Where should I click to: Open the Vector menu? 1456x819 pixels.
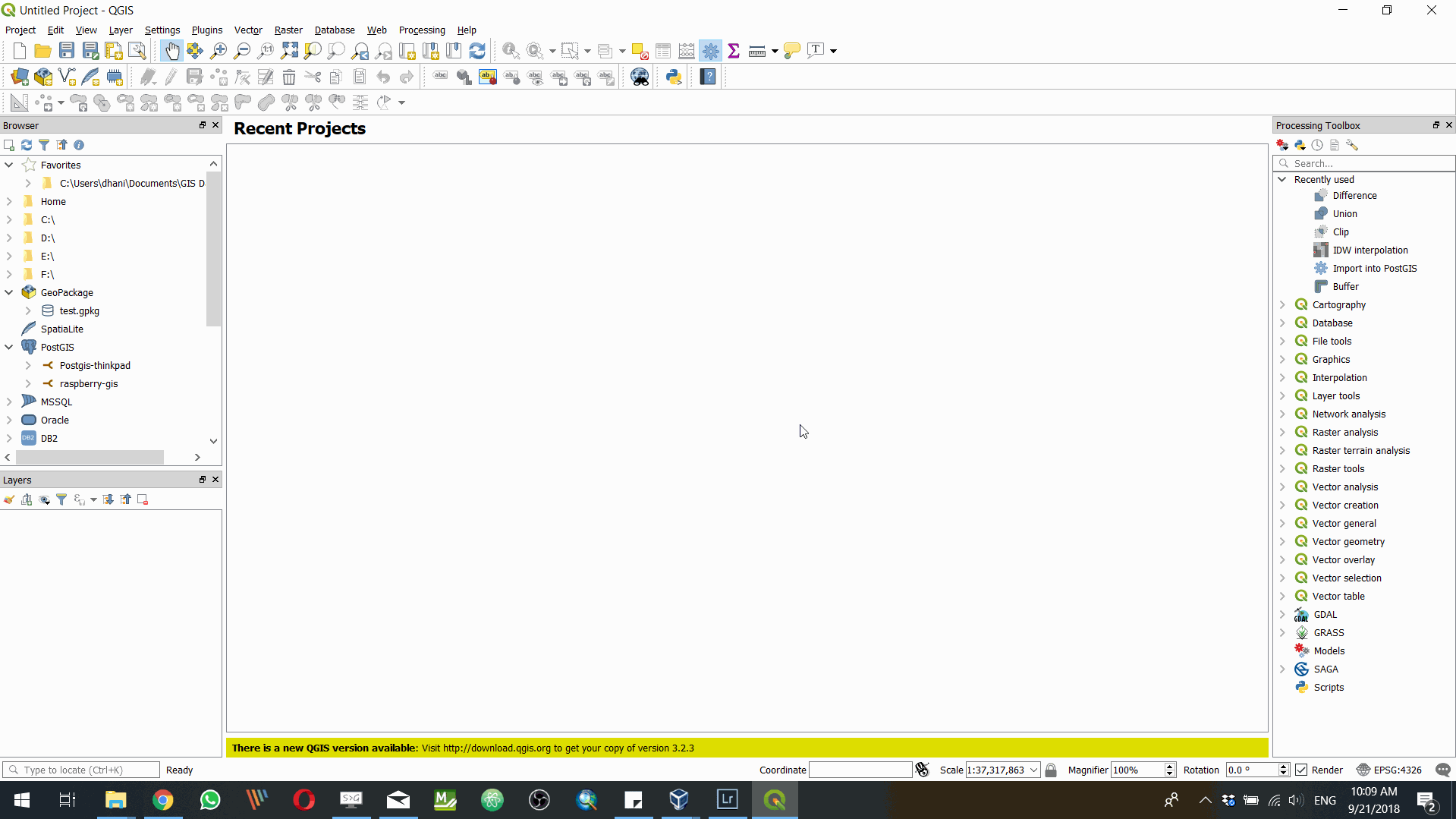click(x=248, y=30)
